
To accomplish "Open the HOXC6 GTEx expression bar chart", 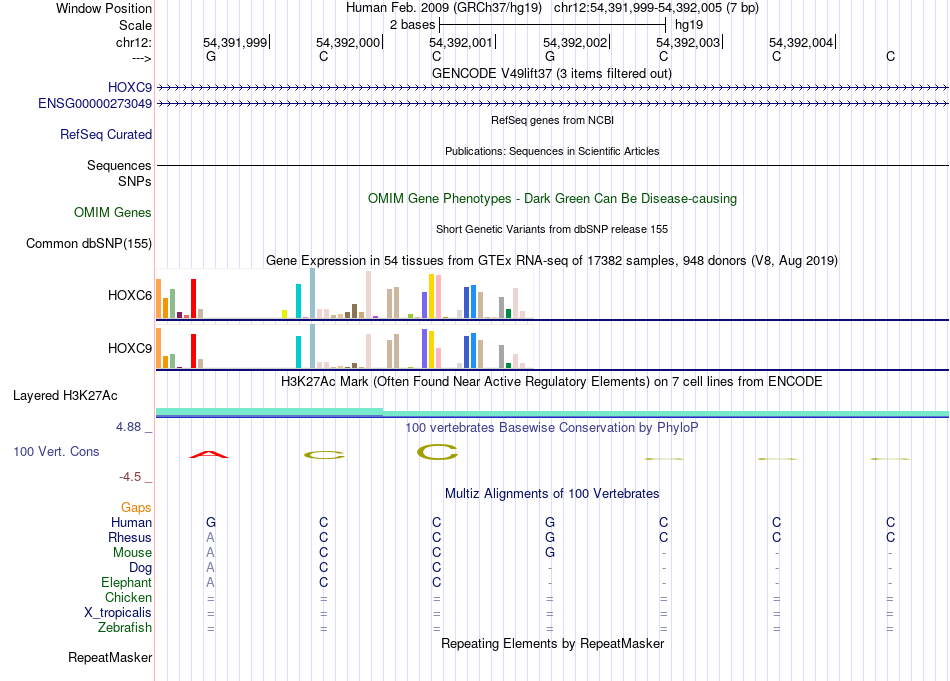I will click(344, 294).
